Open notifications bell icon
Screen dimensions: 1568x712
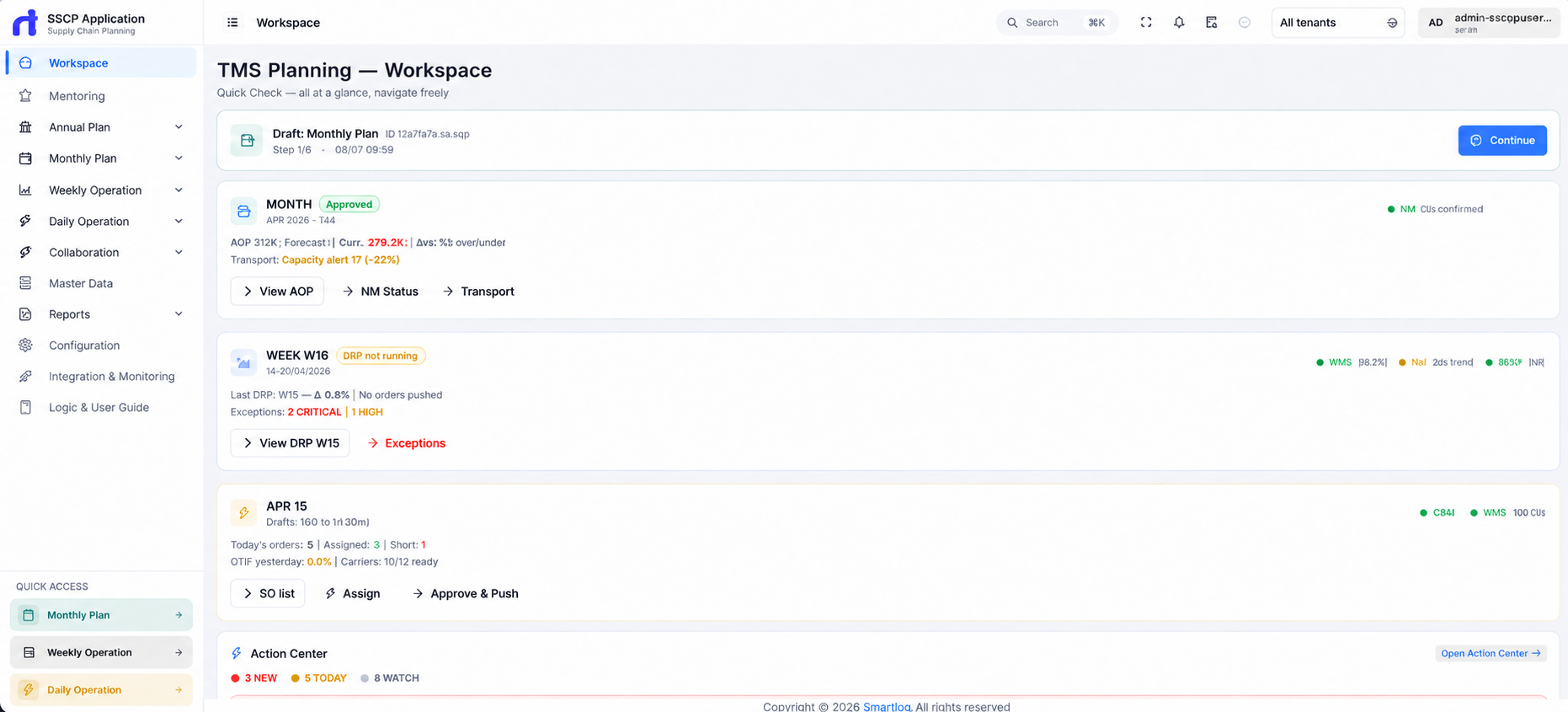pyautogui.click(x=1179, y=23)
